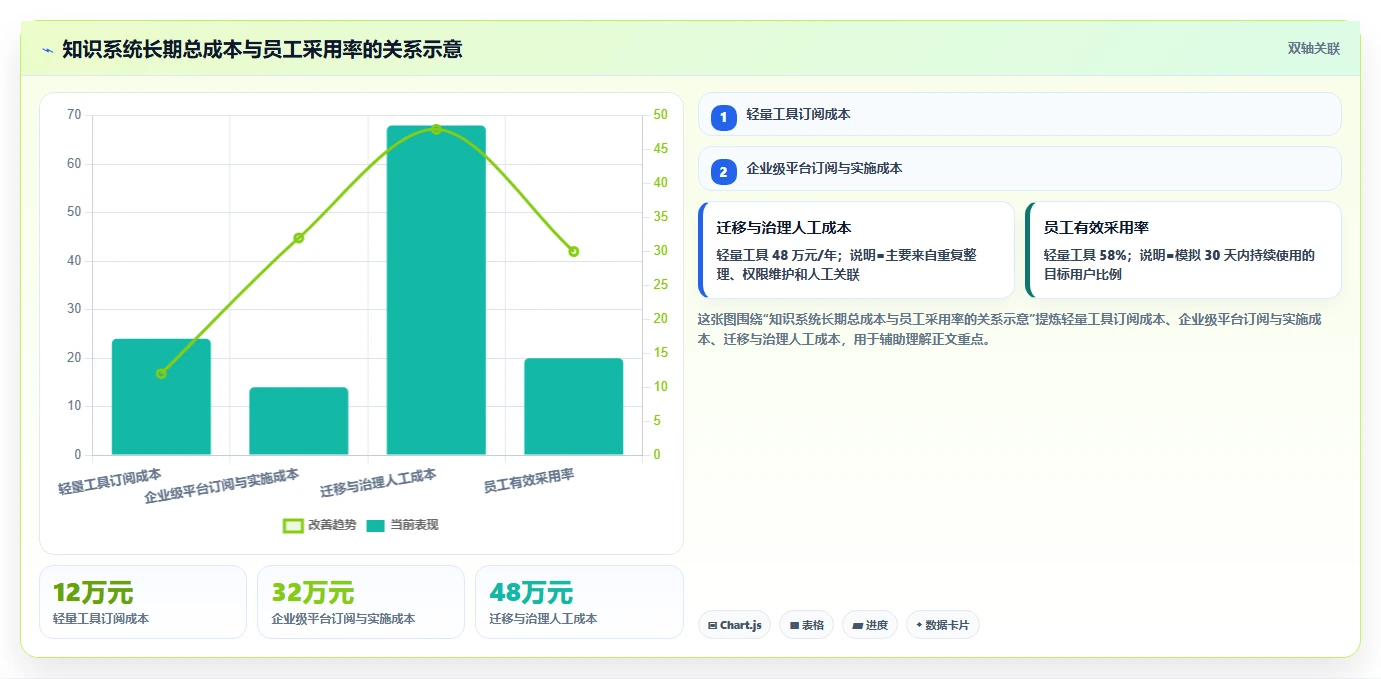Click trend line point above 轻量工具订阅成本 bar
The height and width of the screenshot is (679, 1381).
tap(161, 373)
